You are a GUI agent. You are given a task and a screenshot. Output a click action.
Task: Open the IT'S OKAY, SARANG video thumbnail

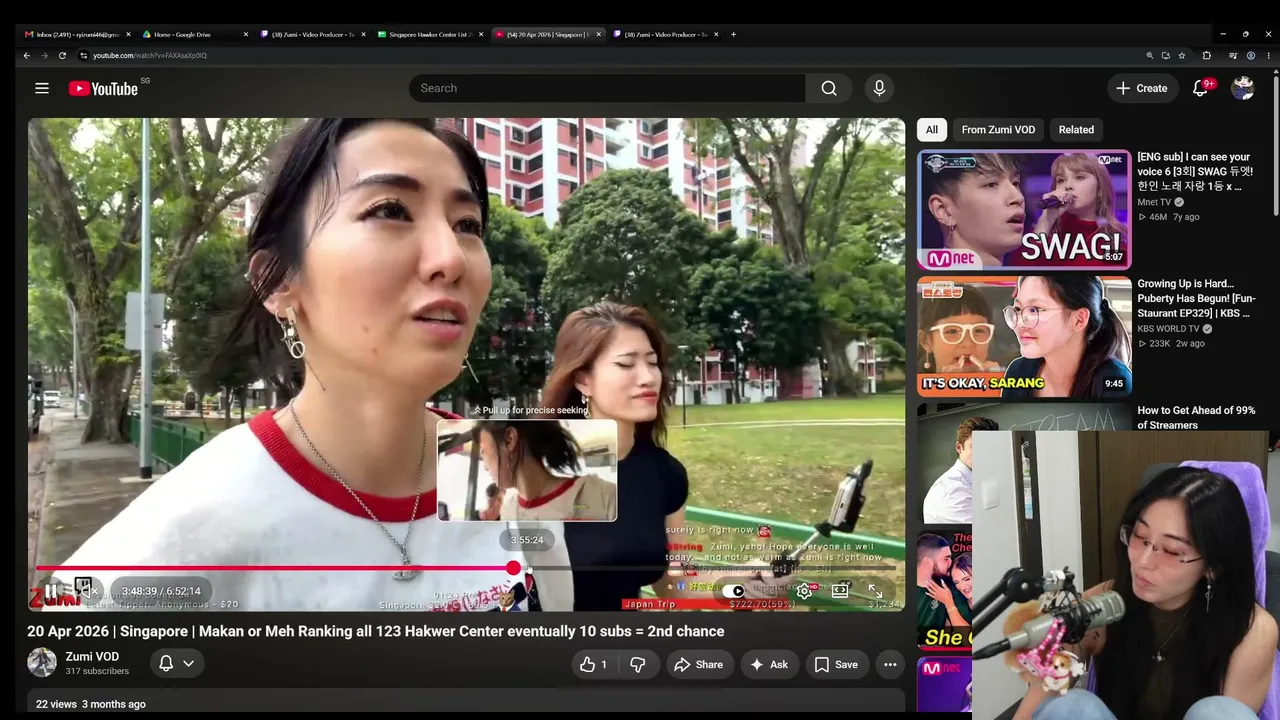coord(1024,337)
